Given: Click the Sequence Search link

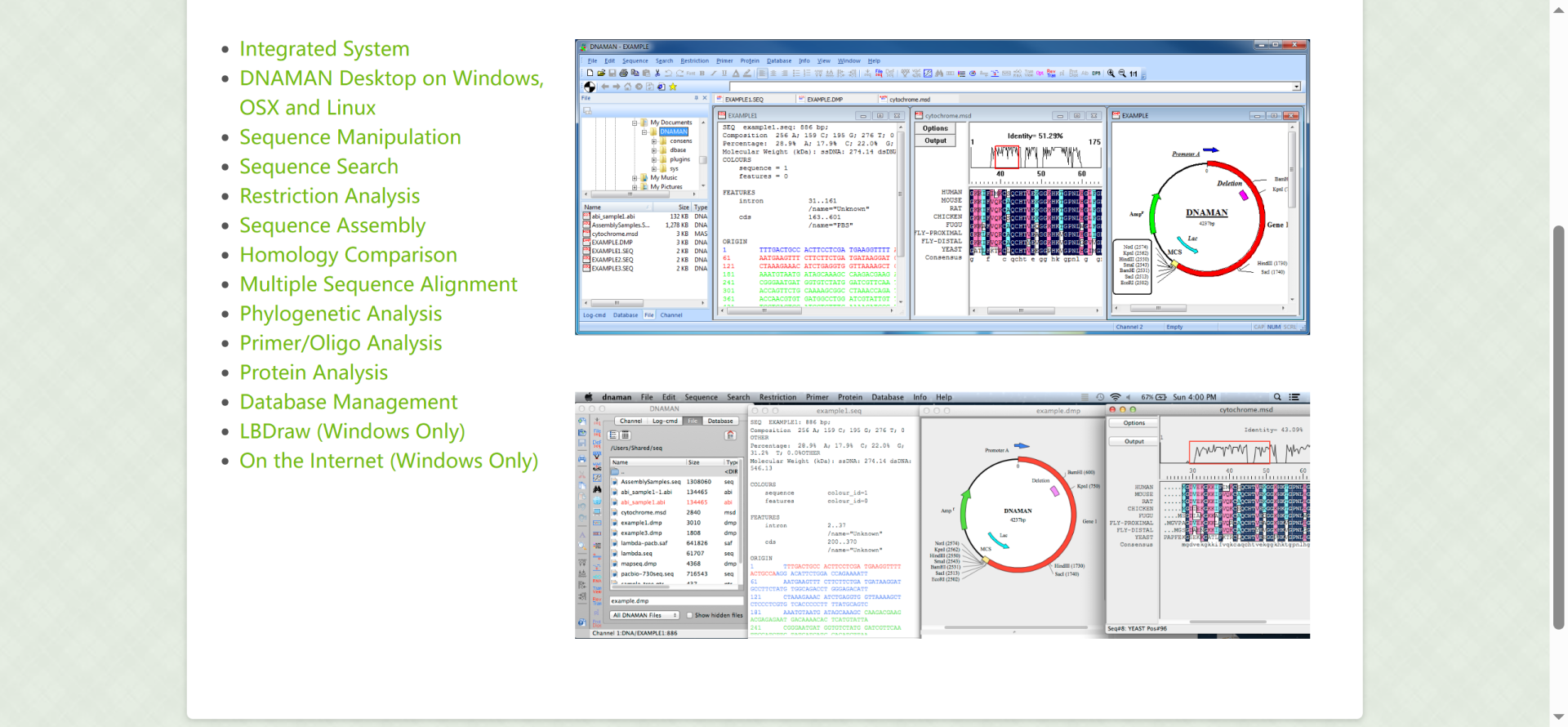Looking at the screenshot, I should (x=319, y=167).
